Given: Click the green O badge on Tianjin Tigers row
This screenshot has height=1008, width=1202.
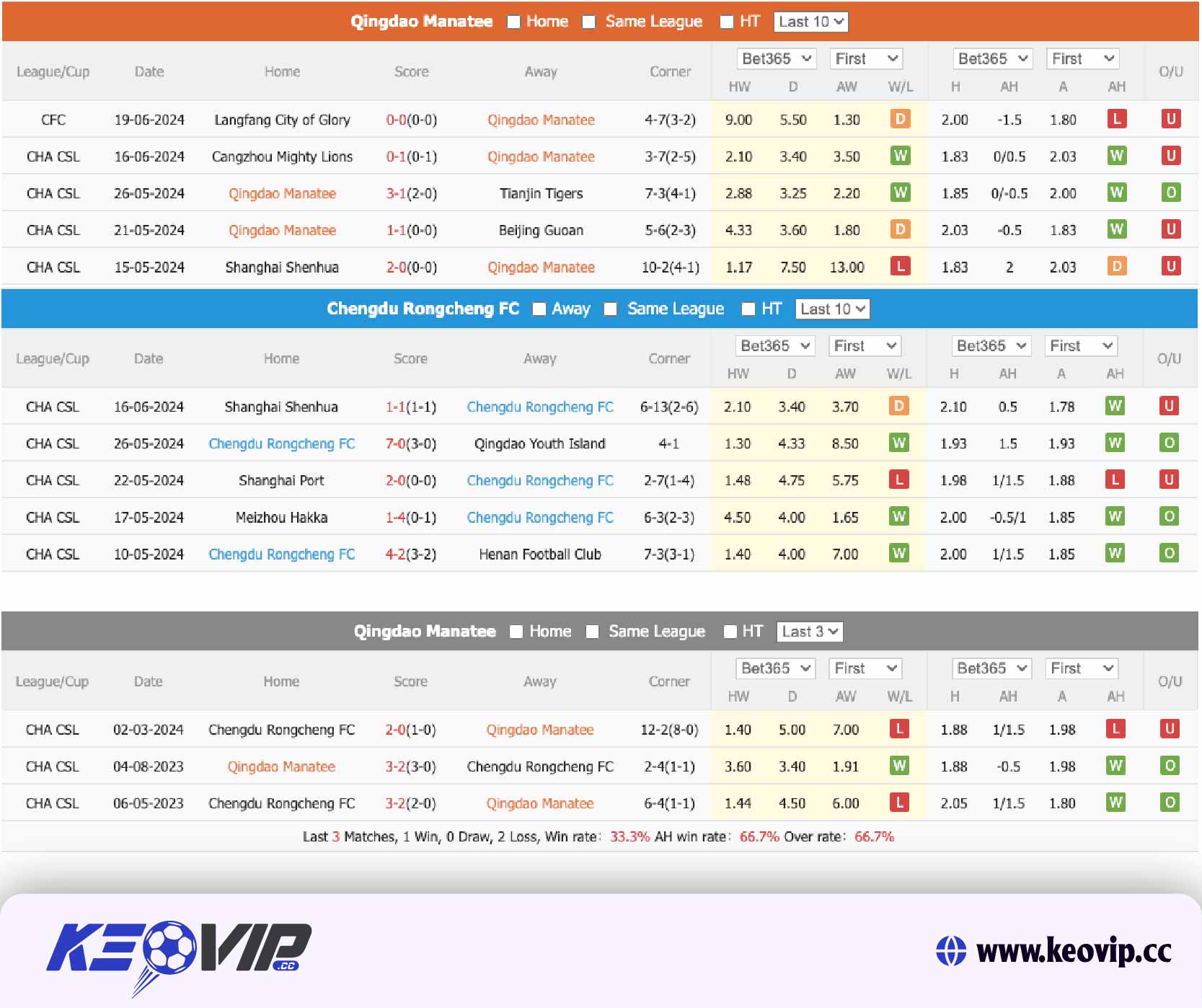Looking at the screenshot, I should point(1170,193).
